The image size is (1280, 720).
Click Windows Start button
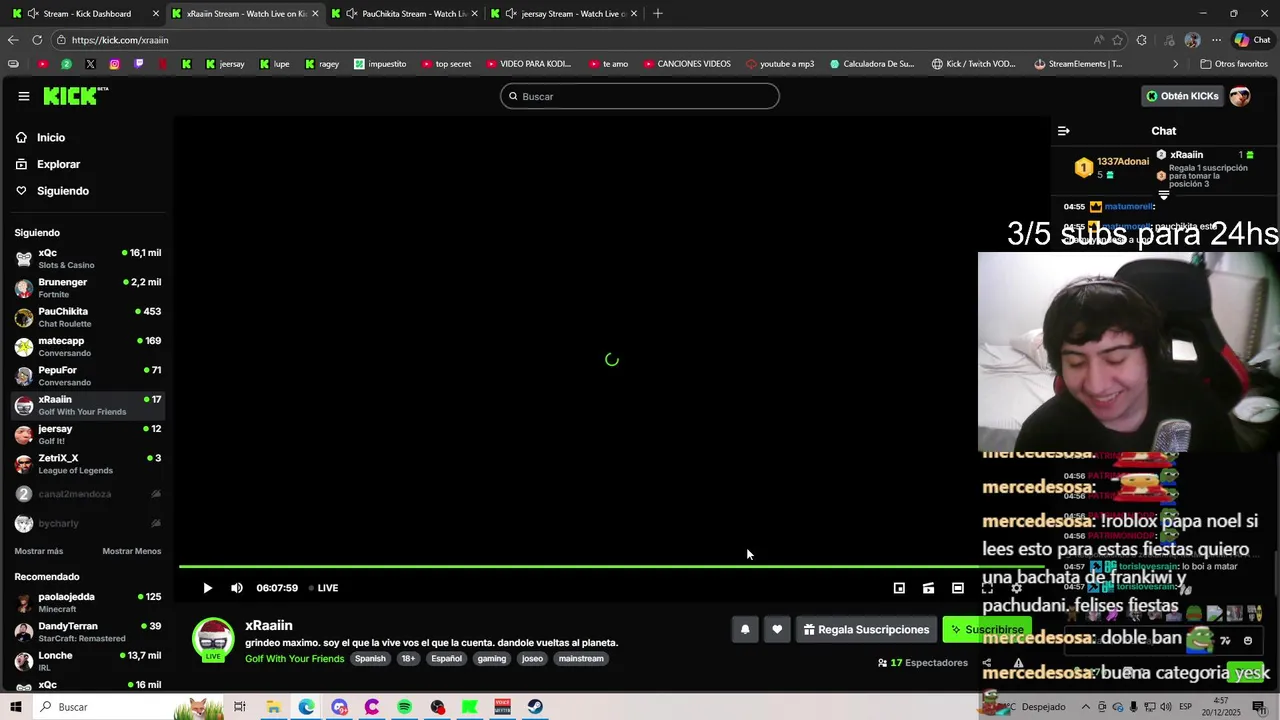pyautogui.click(x=15, y=707)
